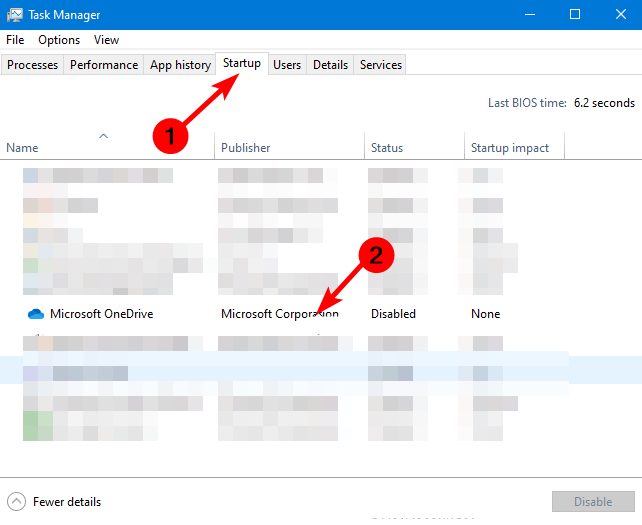Open the File menu
The width and height of the screenshot is (642, 525).
coord(15,40)
